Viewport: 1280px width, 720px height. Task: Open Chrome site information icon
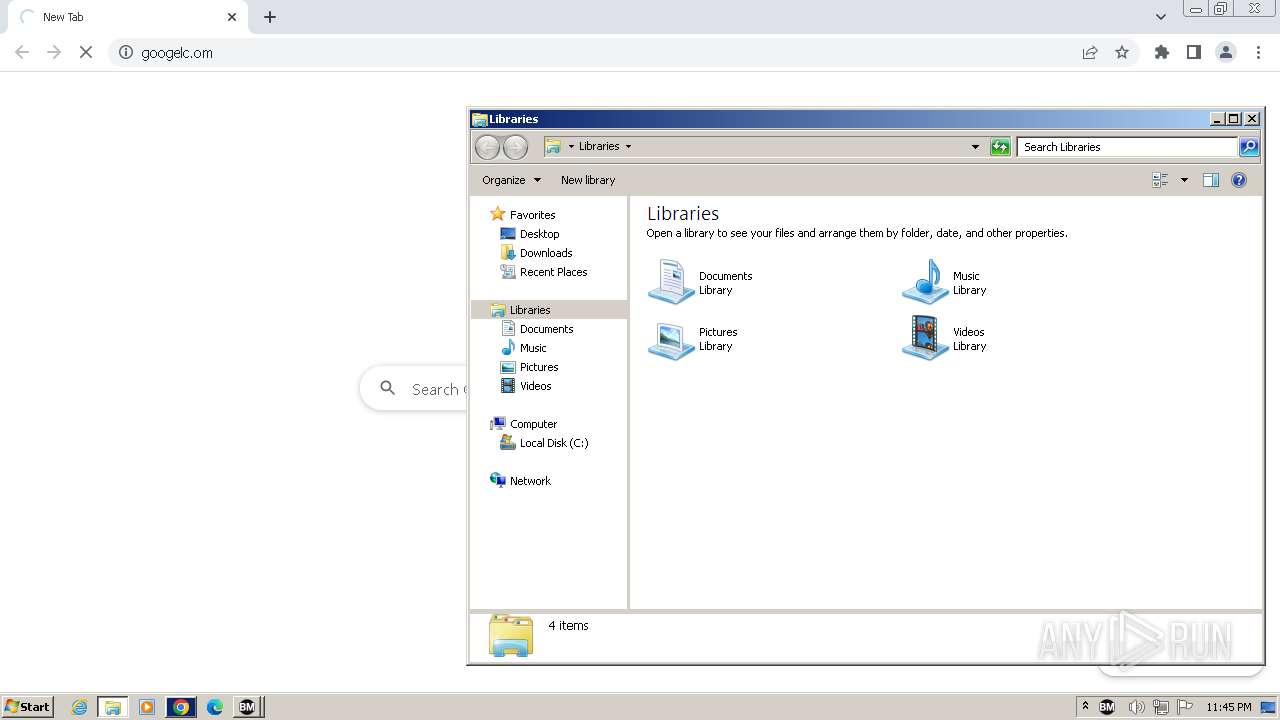[x=126, y=53]
